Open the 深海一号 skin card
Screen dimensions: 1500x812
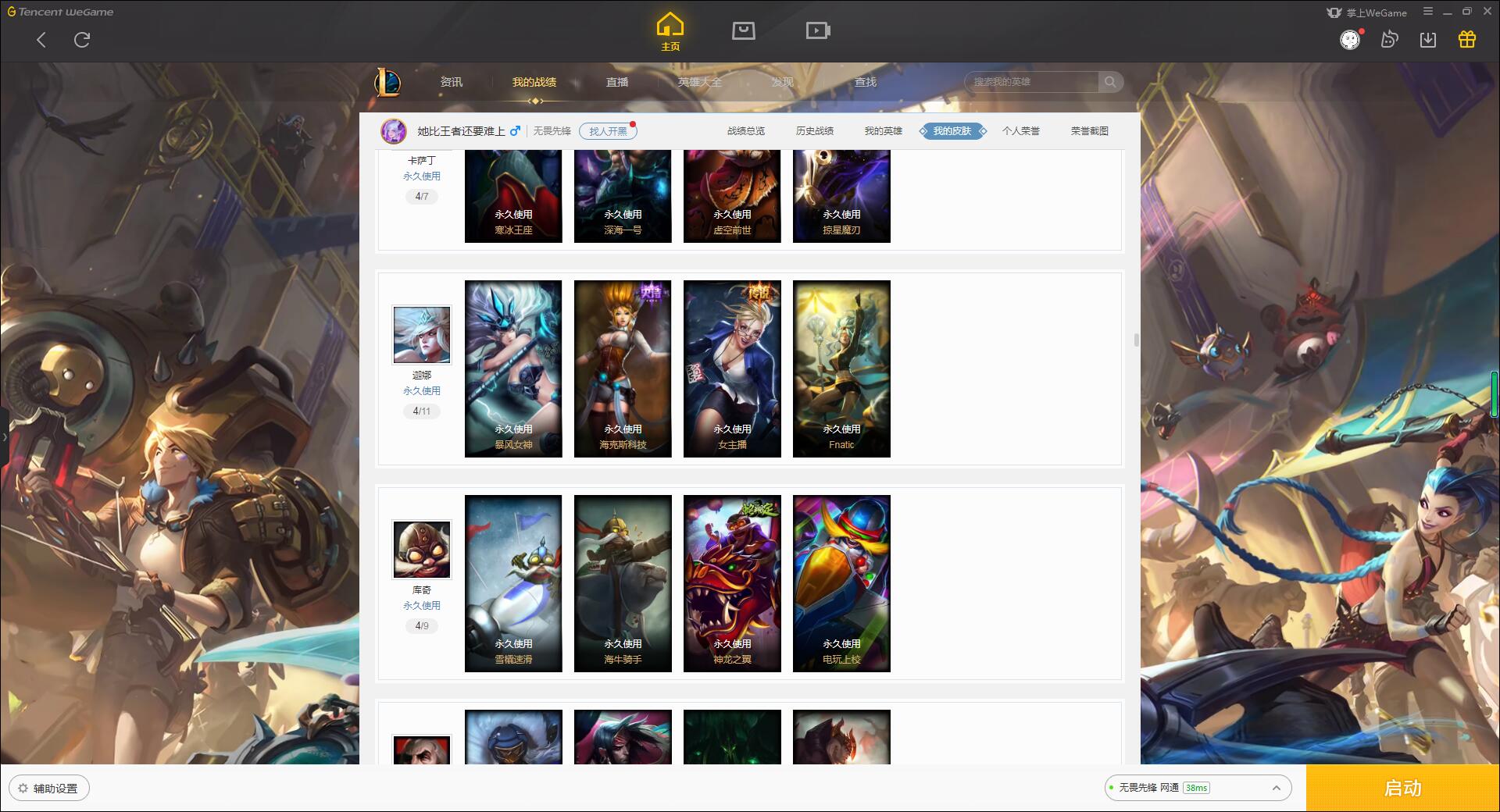[x=623, y=196]
